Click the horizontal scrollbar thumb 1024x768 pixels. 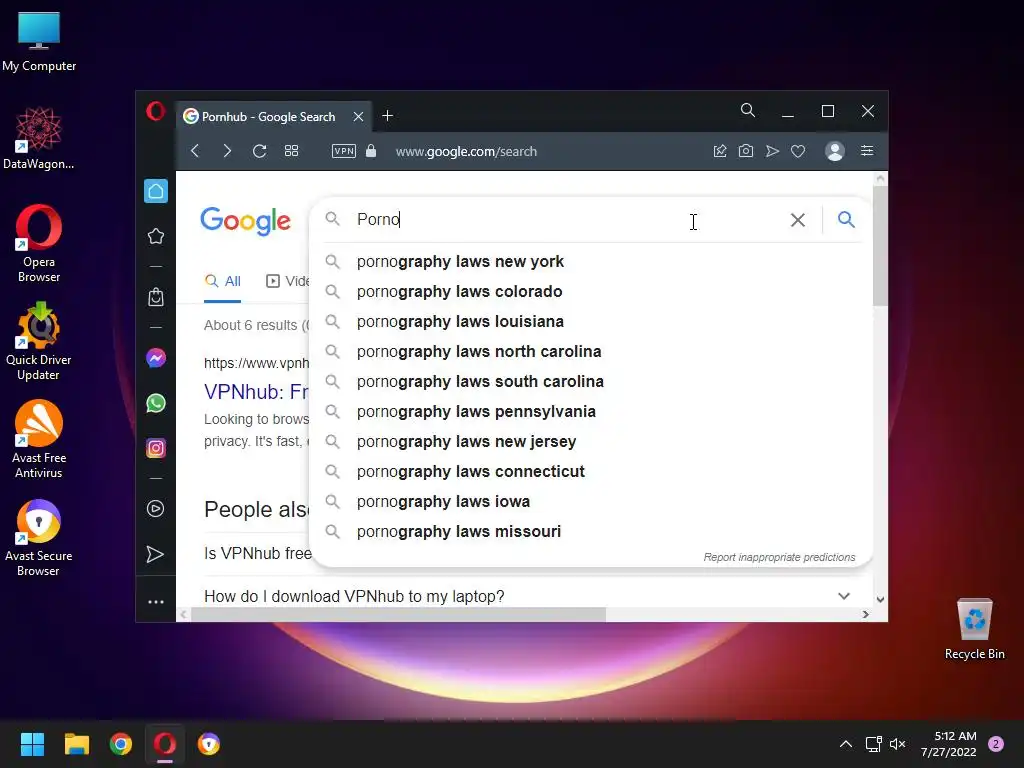coord(398,615)
